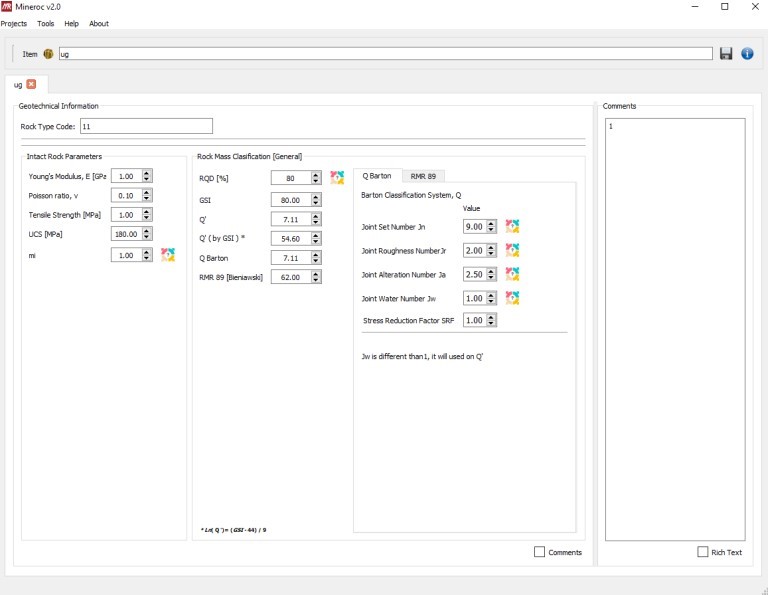Viewport: 768px width, 595px height.
Task: Click the Item name input field
Action: pos(385,54)
